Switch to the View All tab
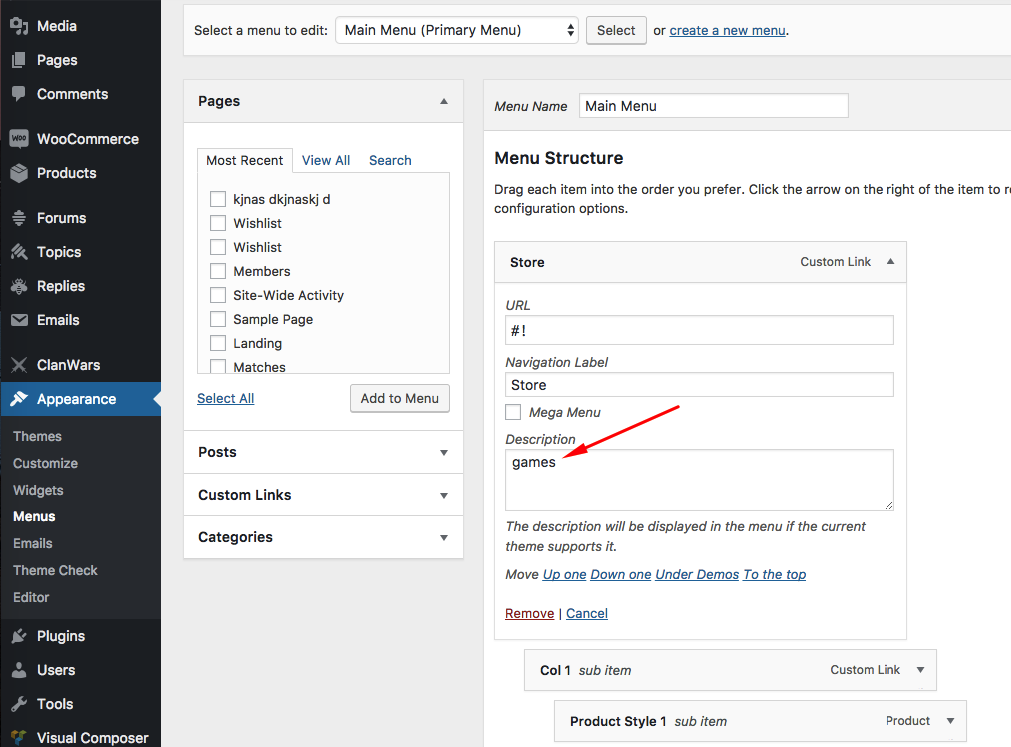The height and width of the screenshot is (747, 1011). (x=326, y=160)
